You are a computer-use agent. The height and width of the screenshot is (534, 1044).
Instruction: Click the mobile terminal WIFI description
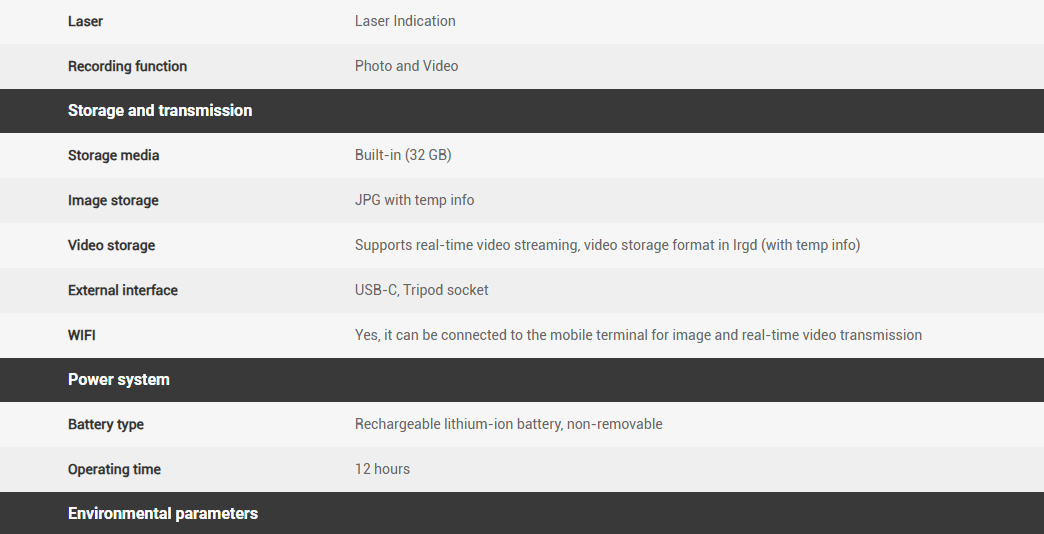tap(638, 335)
